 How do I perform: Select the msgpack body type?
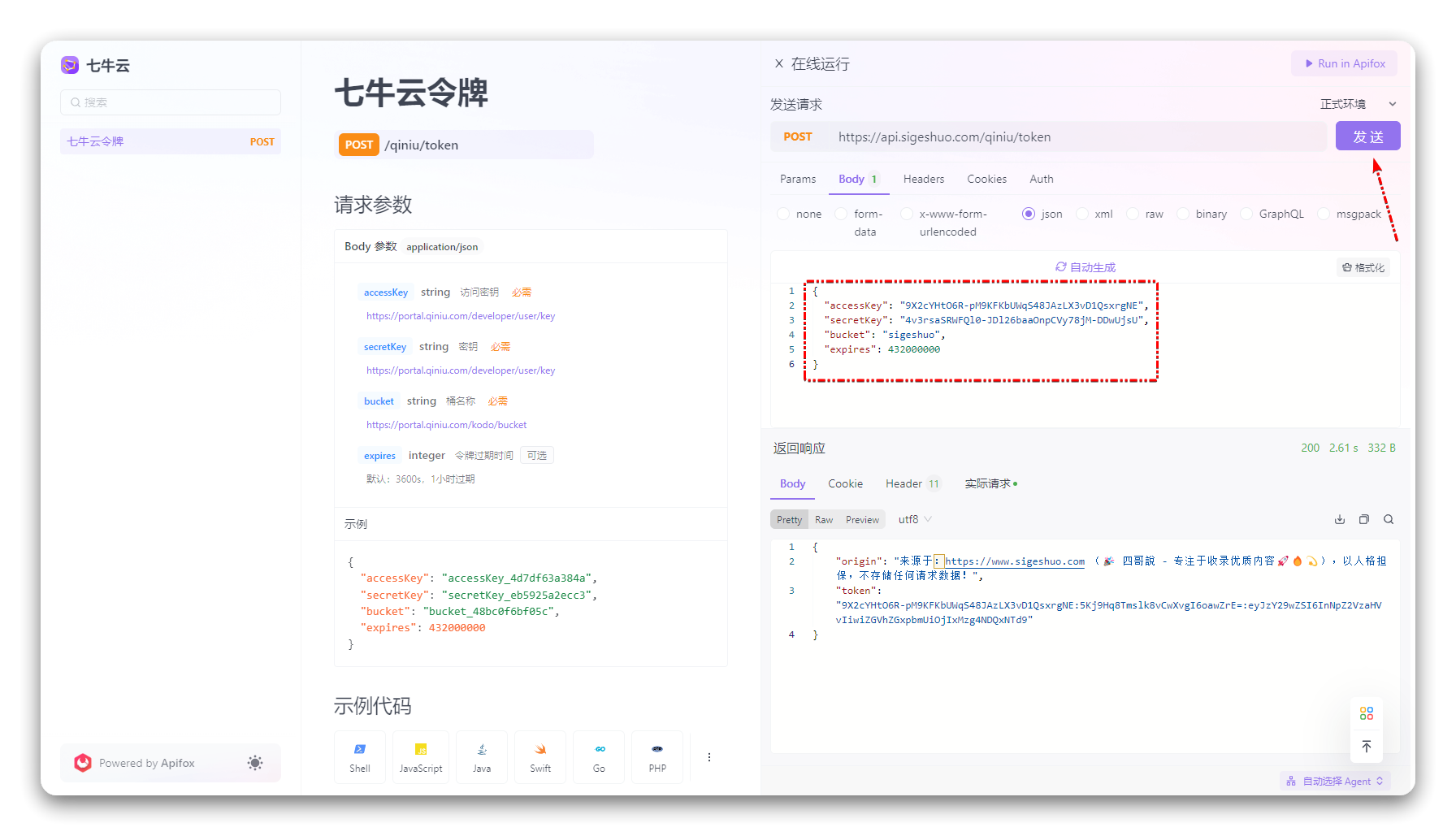pyautogui.click(x=1324, y=214)
